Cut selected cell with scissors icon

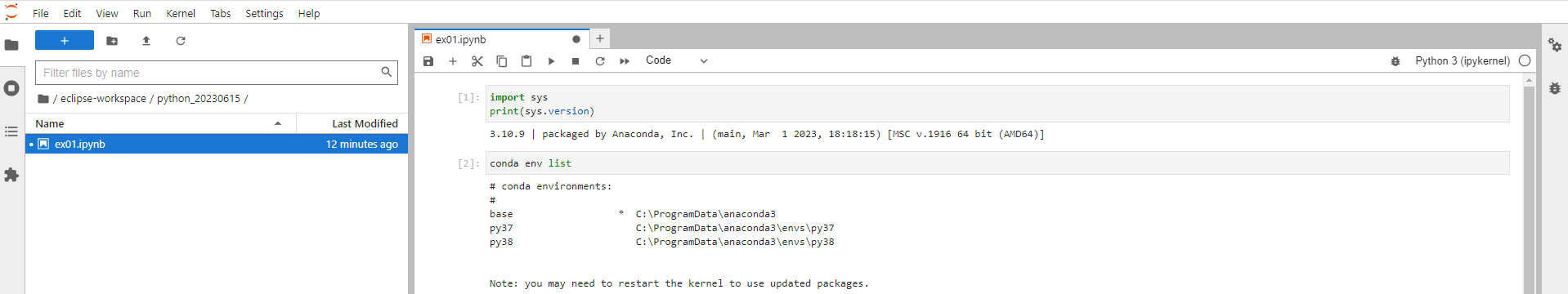tap(477, 61)
